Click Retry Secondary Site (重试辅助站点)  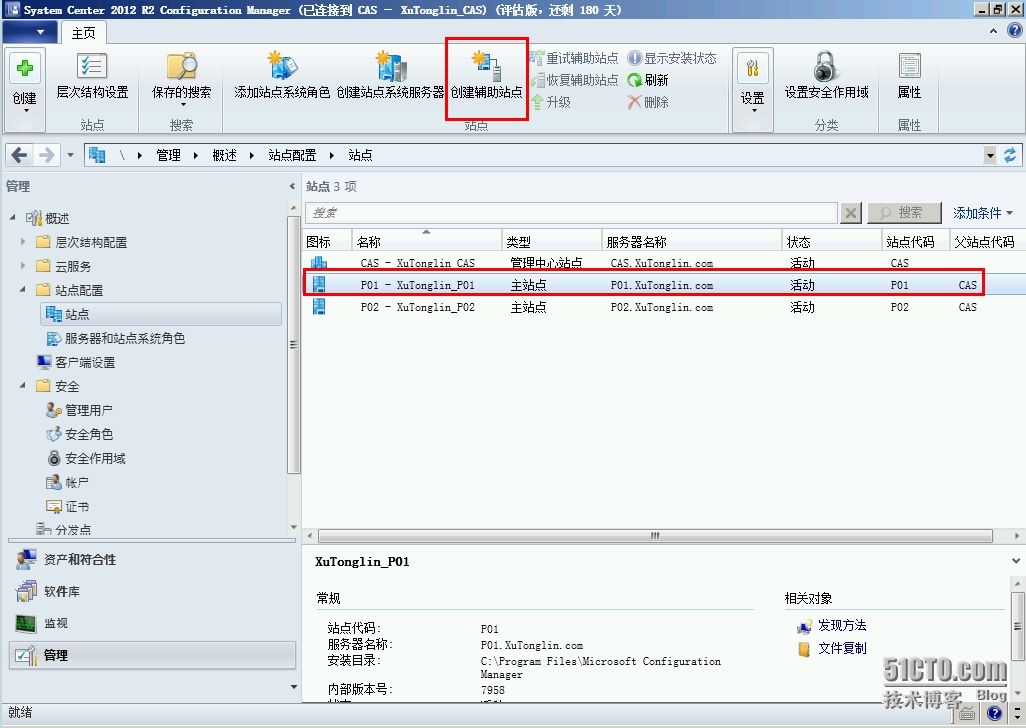[575, 58]
